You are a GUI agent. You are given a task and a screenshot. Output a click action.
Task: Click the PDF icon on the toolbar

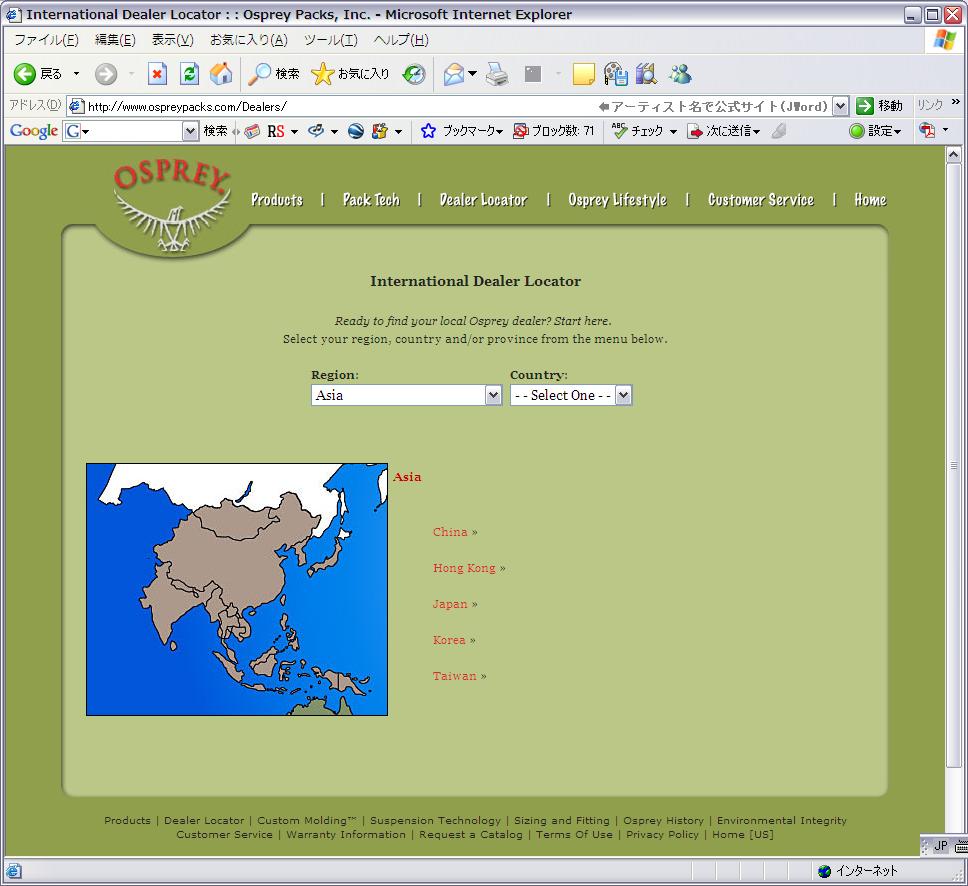click(x=927, y=131)
